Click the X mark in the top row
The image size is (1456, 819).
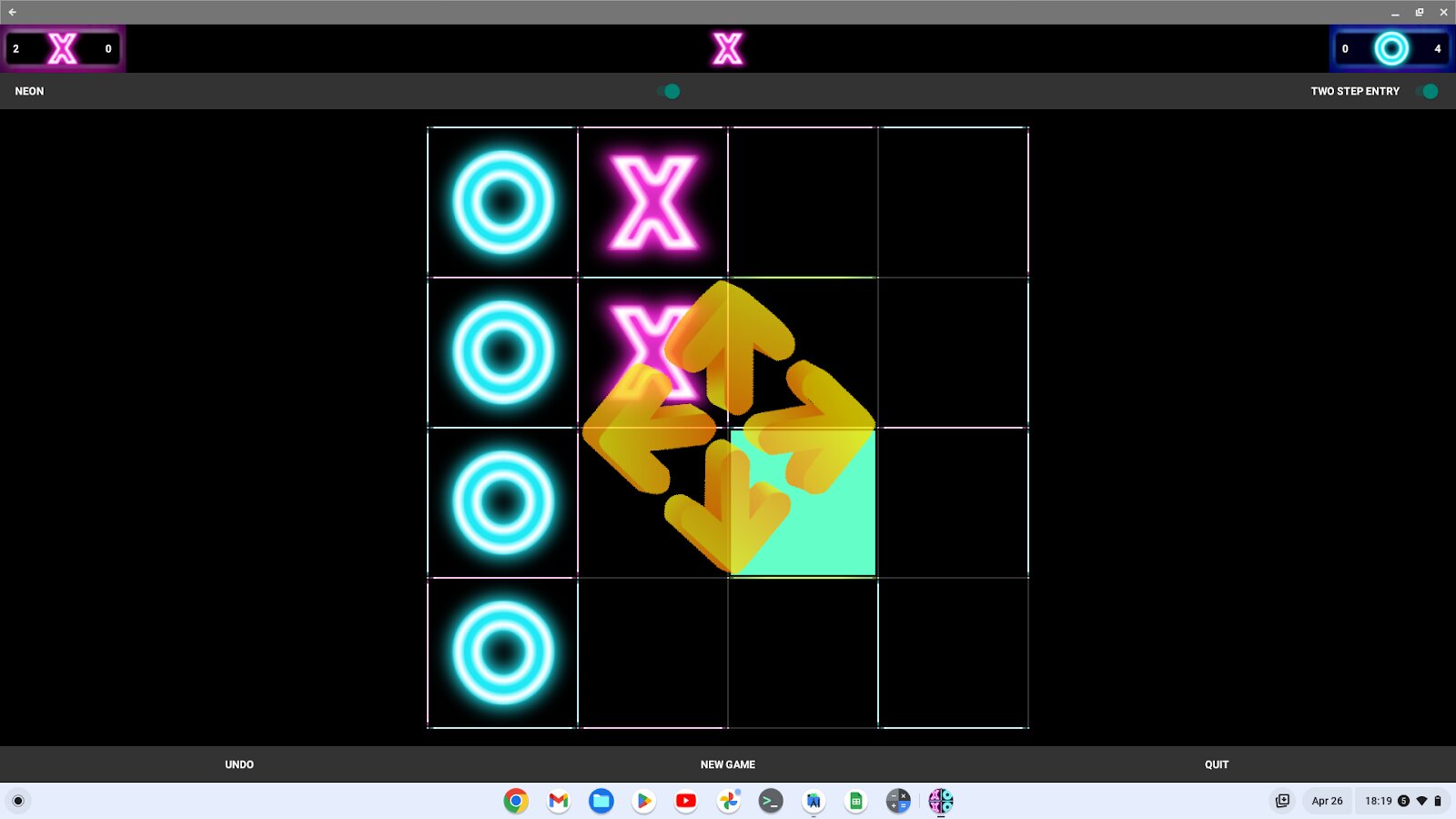click(x=653, y=202)
